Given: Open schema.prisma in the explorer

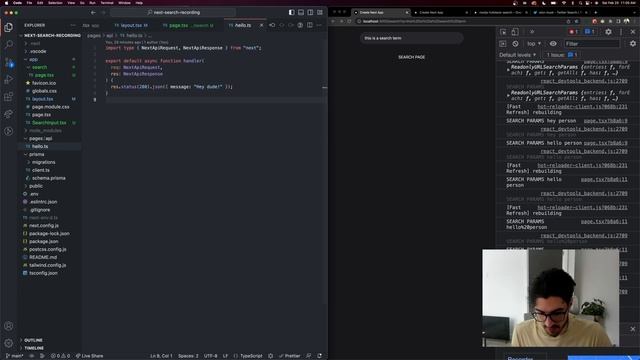Looking at the screenshot, I should [49, 178].
